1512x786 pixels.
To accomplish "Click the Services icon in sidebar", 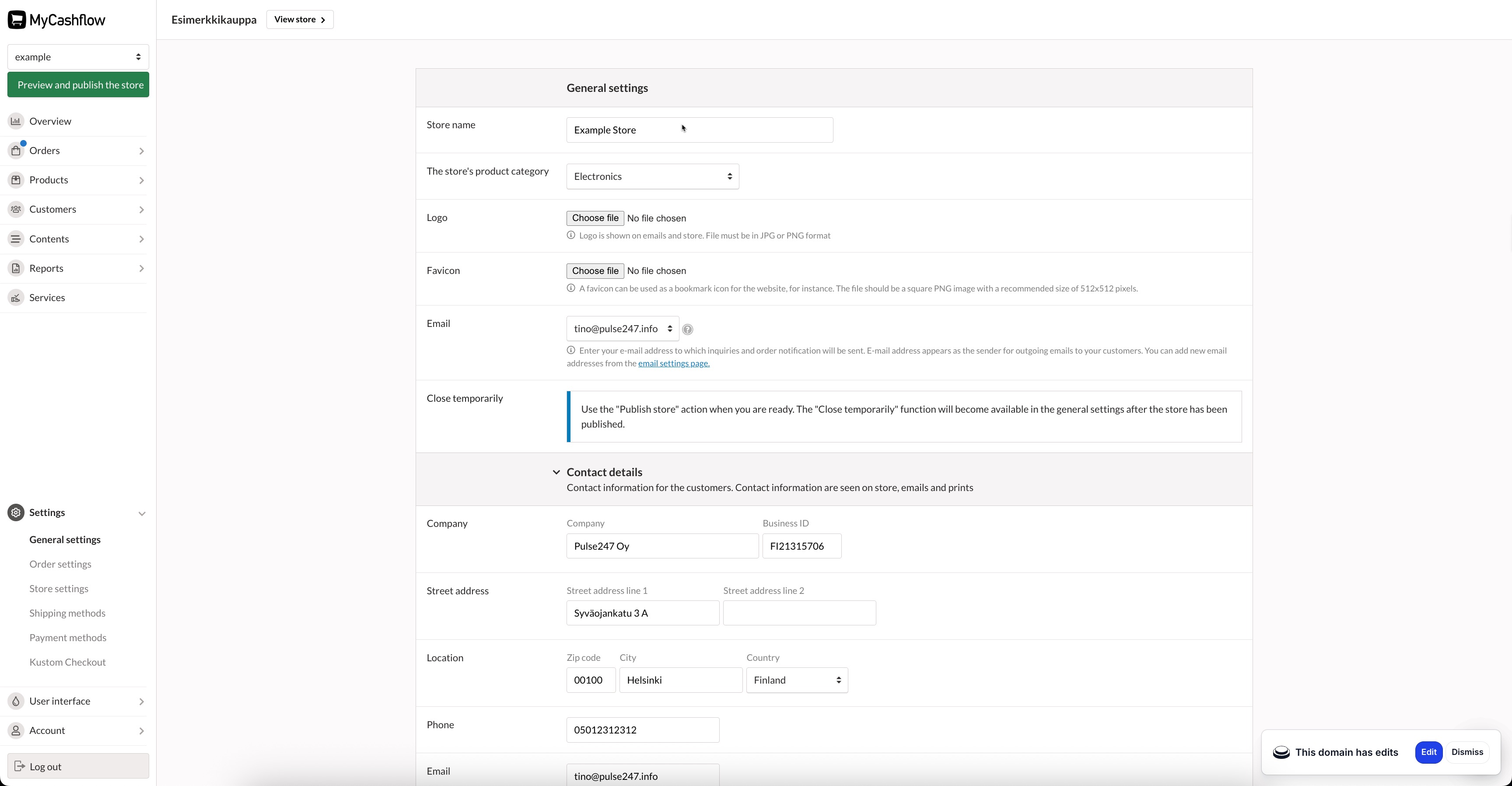I will coord(16,298).
